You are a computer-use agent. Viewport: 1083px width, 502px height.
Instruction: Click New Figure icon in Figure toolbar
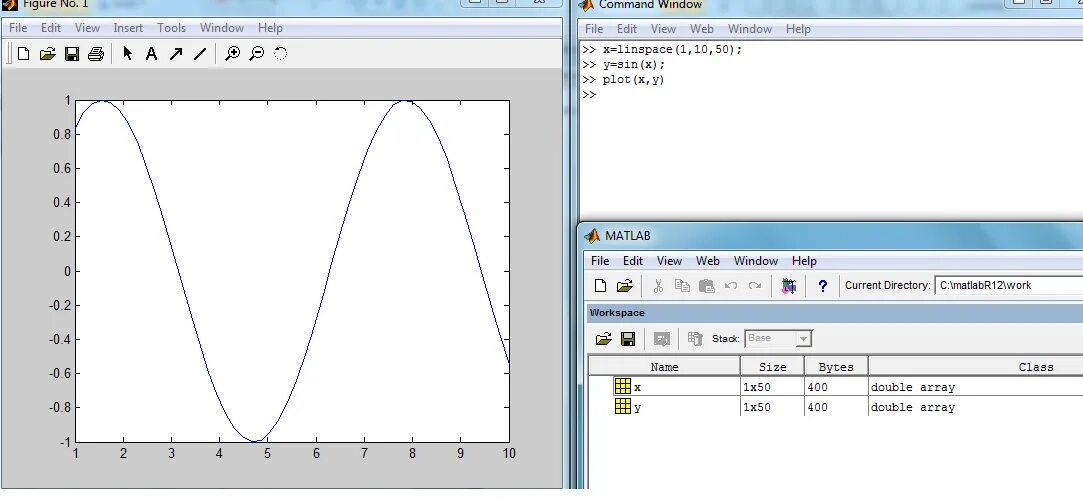pos(23,53)
